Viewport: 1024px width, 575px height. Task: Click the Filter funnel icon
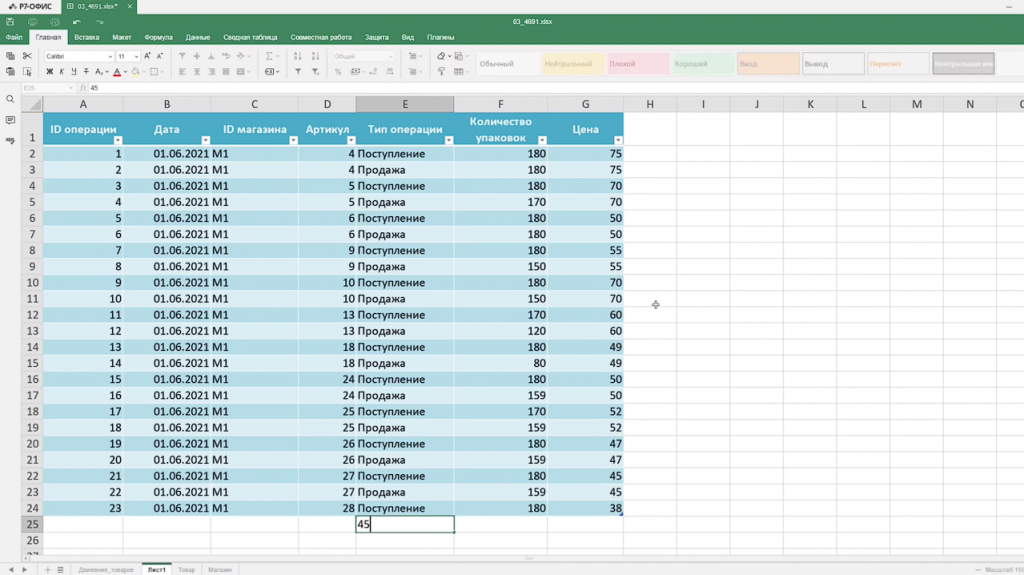pos(298,72)
